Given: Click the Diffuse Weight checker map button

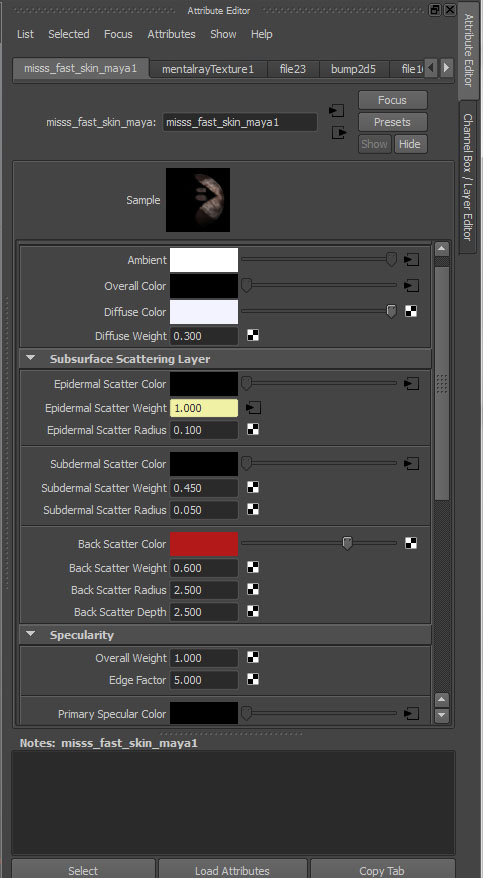Looking at the screenshot, I should point(253,335).
